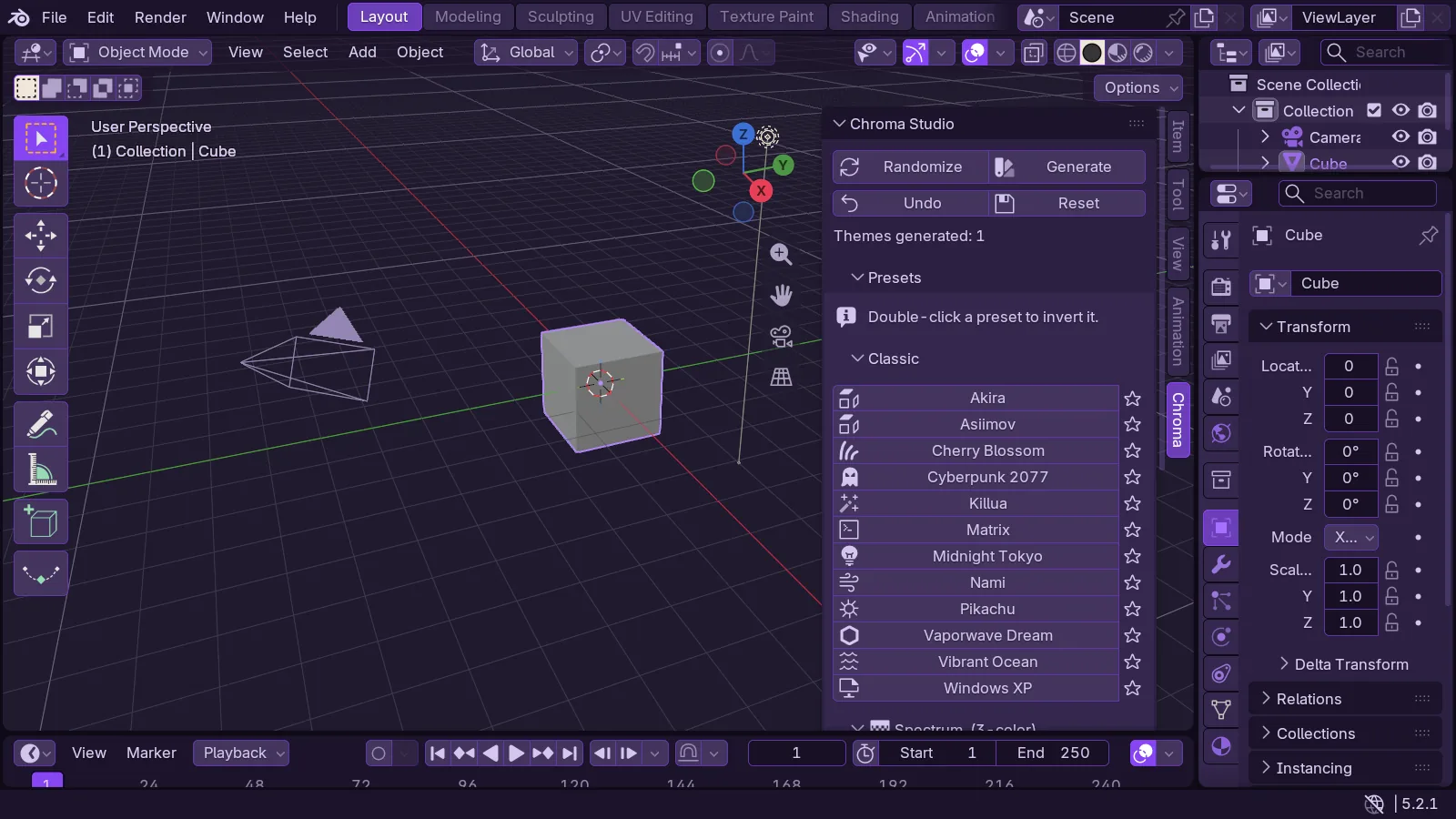This screenshot has width=1456, height=819.
Task: Open the Global orientation dropdown
Action: tap(526, 53)
